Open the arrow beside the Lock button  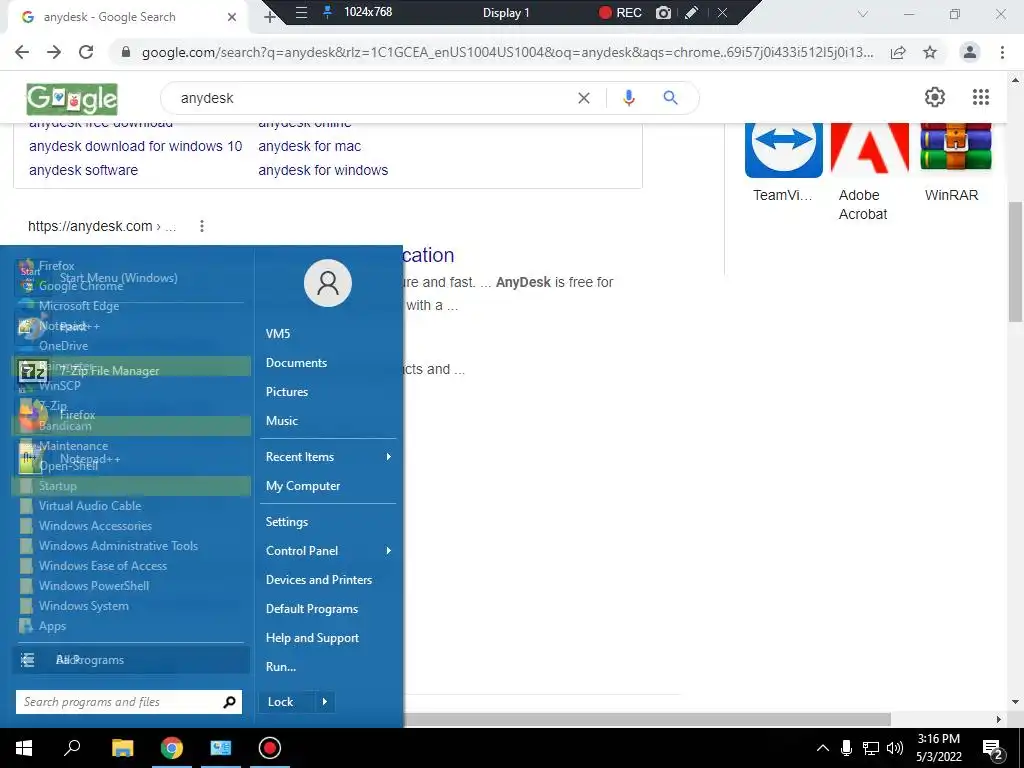click(x=325, y=702)
